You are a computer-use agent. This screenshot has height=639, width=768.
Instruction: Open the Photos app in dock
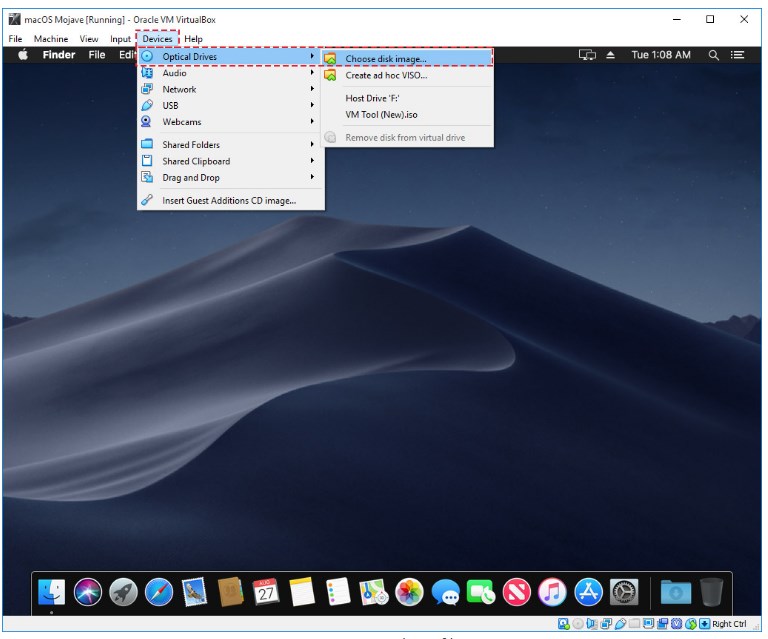[x=409, y=592]
